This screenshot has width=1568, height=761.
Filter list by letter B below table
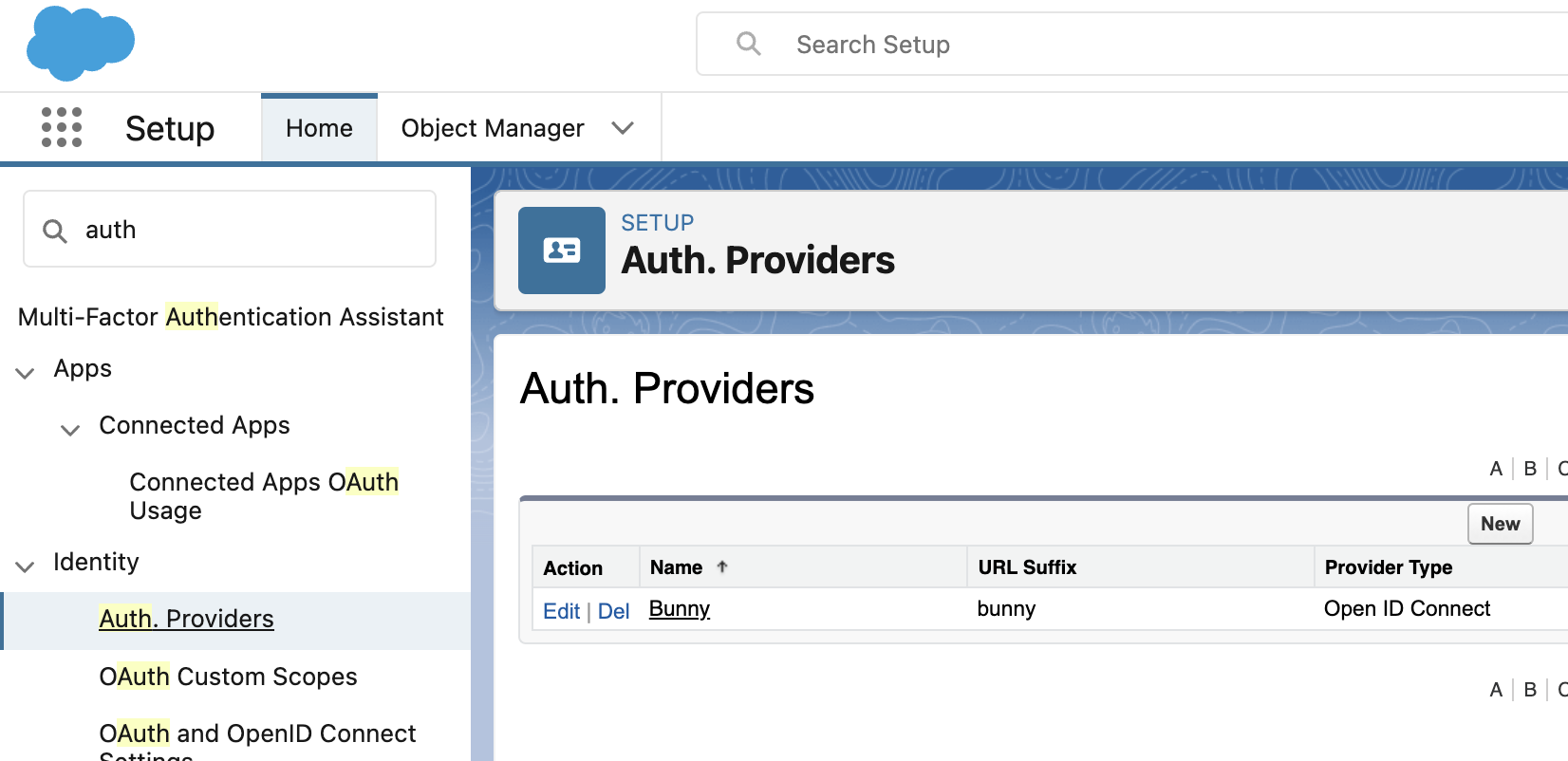1530,690
